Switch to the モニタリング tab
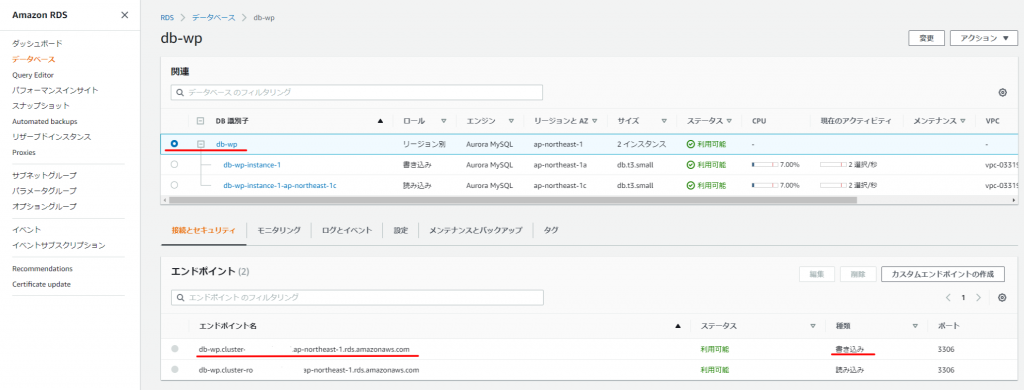The width and height of the screenshot is (1024, 390). click(x=279, y=230)
